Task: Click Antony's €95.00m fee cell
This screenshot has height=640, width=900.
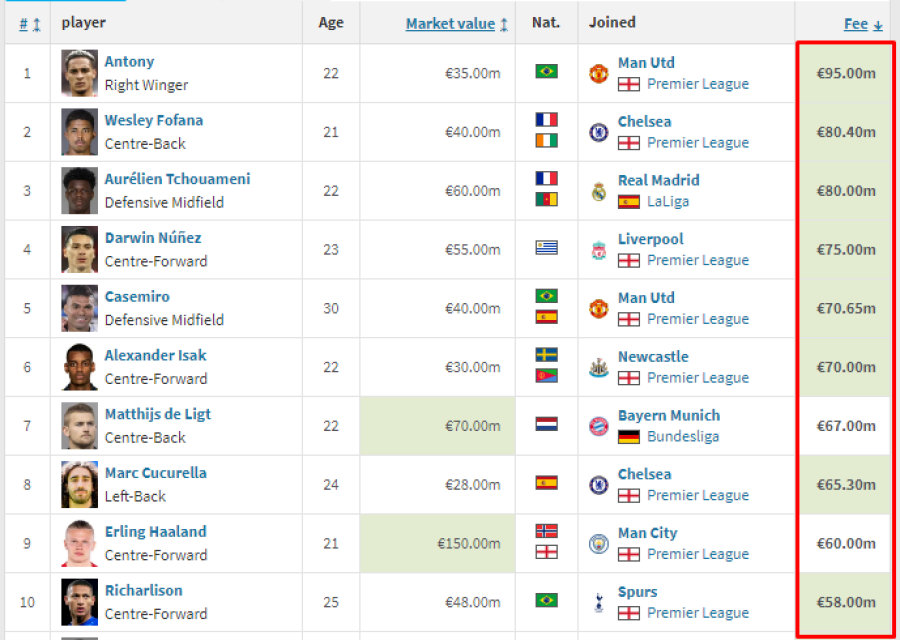Action: tap(844, 73)
